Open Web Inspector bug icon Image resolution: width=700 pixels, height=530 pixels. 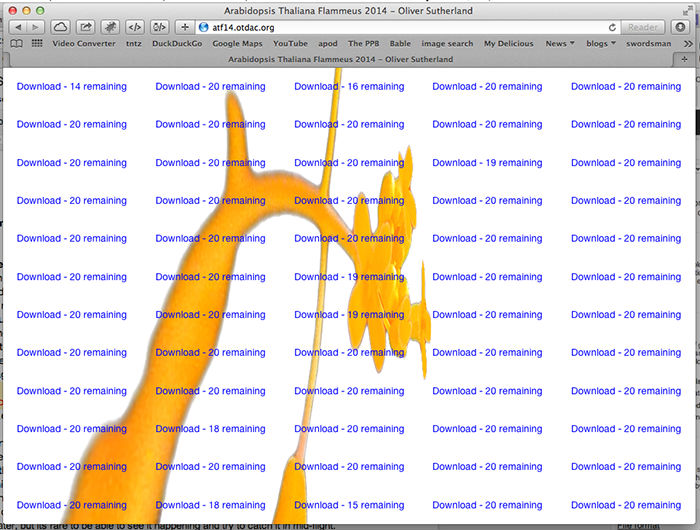coord(111,27)
